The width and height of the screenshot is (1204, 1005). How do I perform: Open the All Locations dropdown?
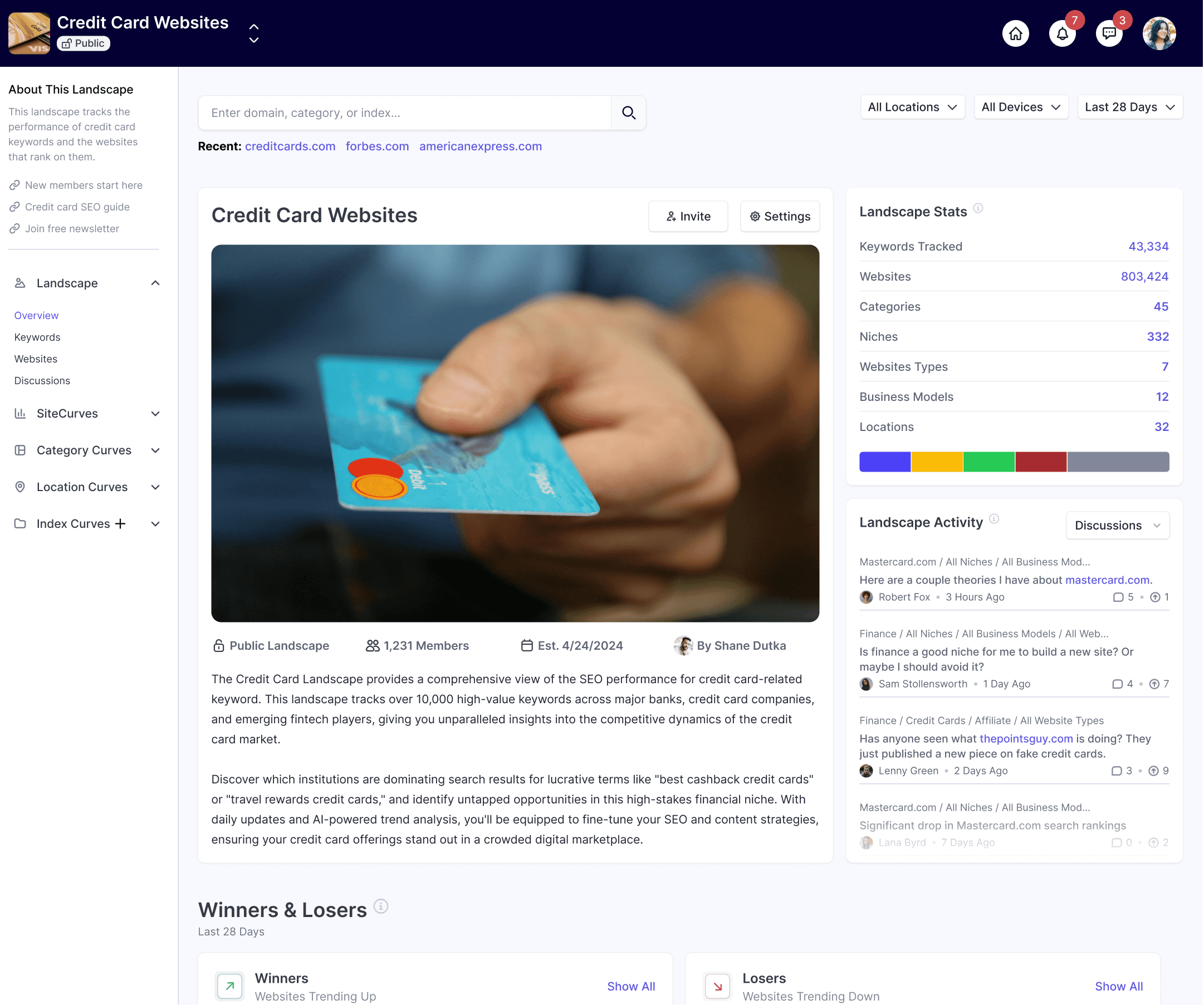pyautogui.click(x=913, y=107)
